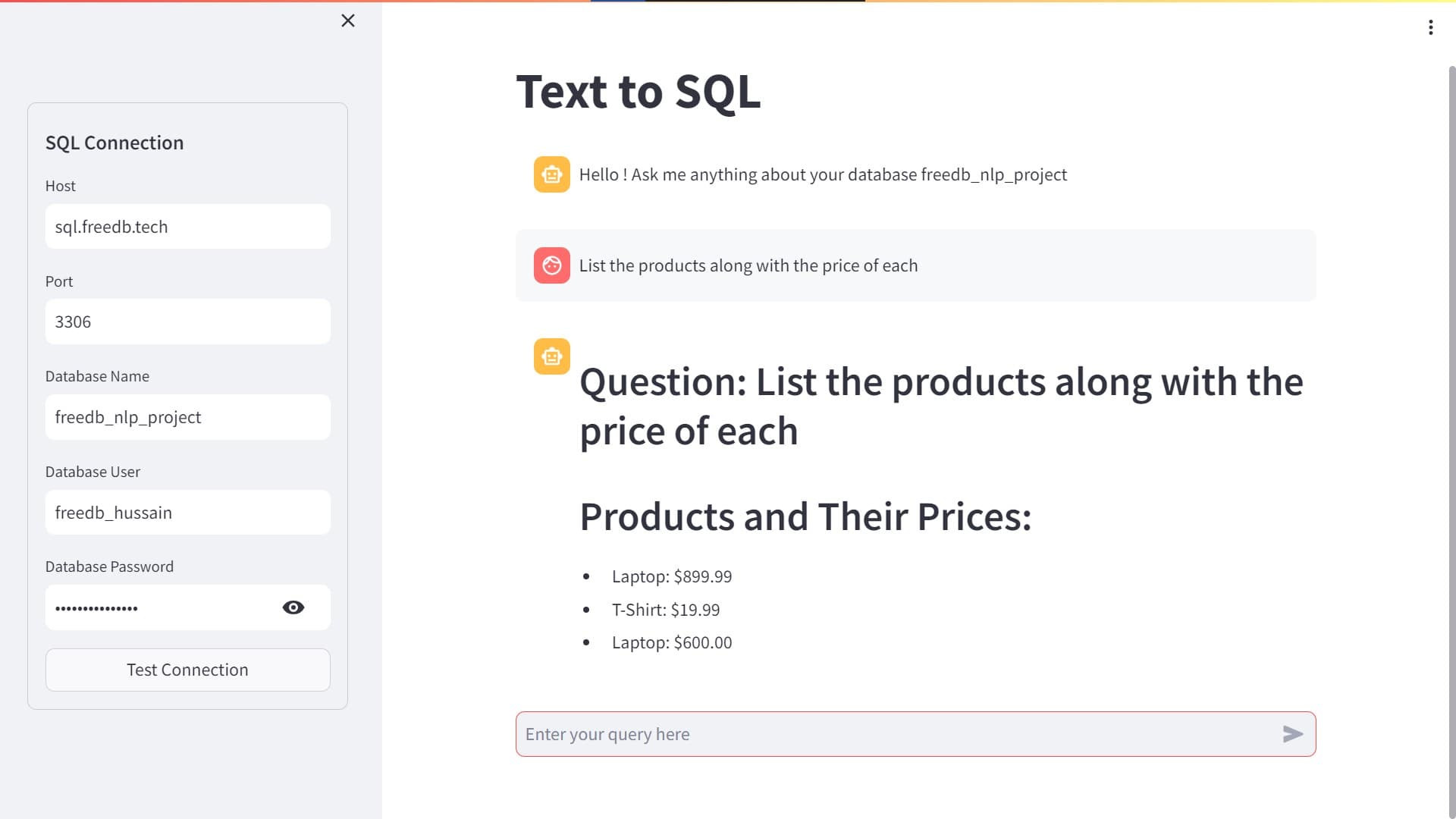The image size is (1456, 819).
Task: Click the Database Password input field
Action: click(x=152, y=607)
